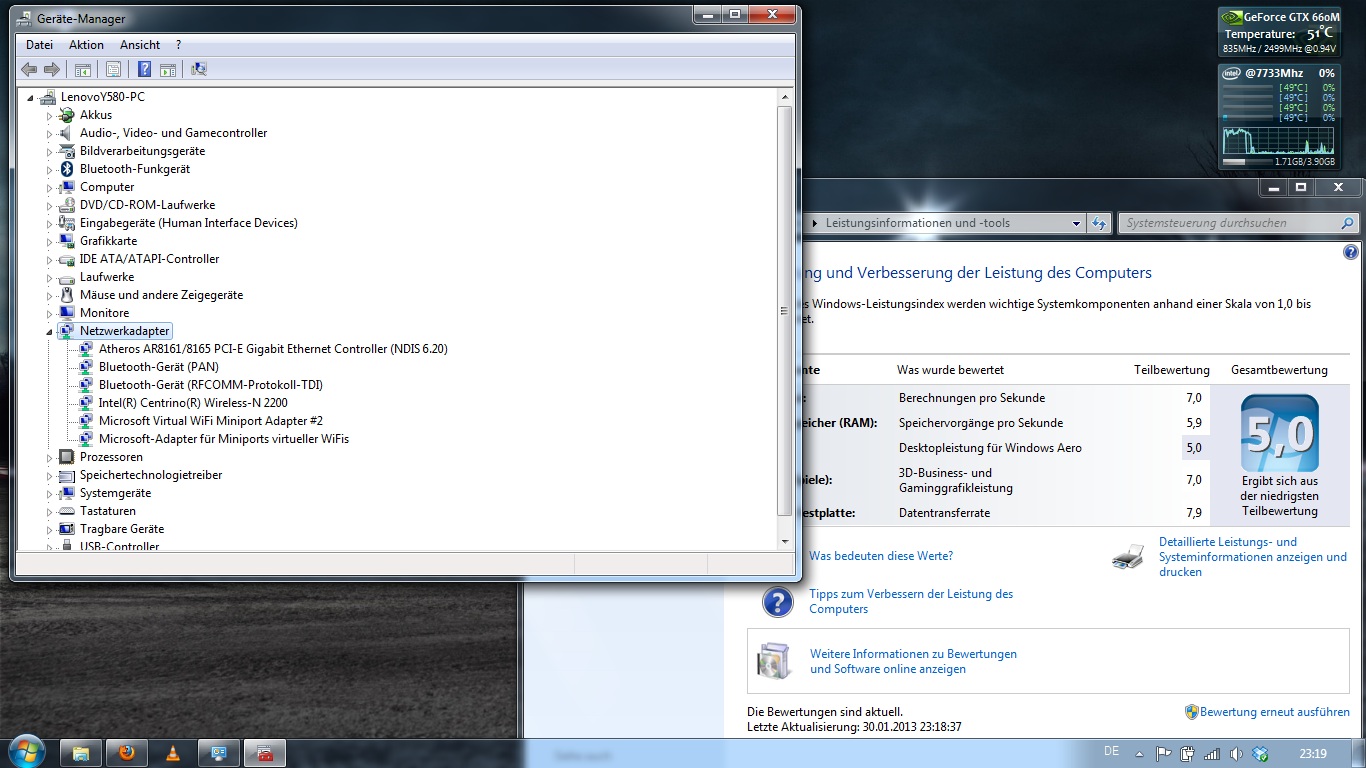The width and height of the screenshot is (1366, 768).
Task: Select Bluetooth-Gerät (RFCOMM-Protokoll-TDI)
Action: 210,385
